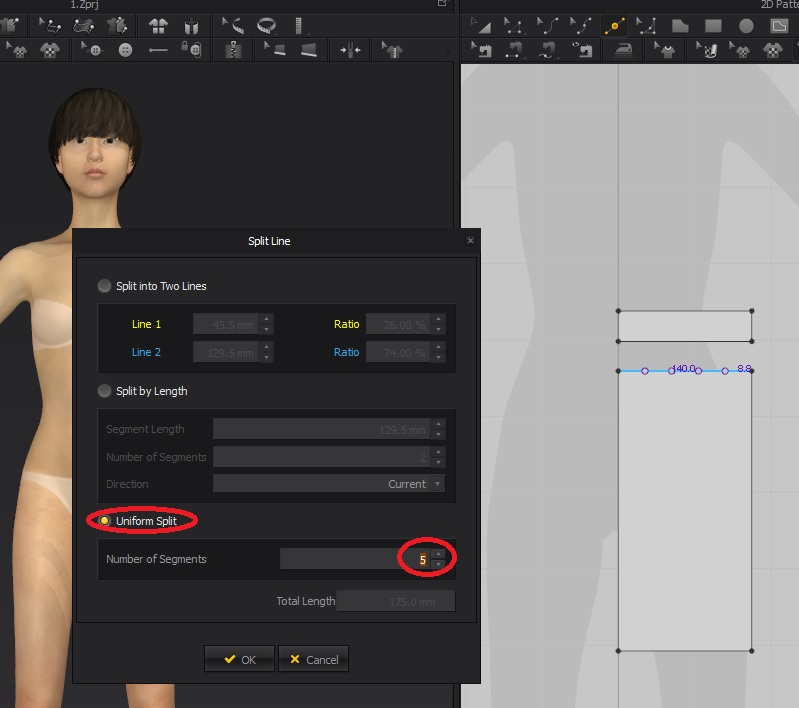
Task: Select the garment measure tool with arrow
Action: [392, 49]
